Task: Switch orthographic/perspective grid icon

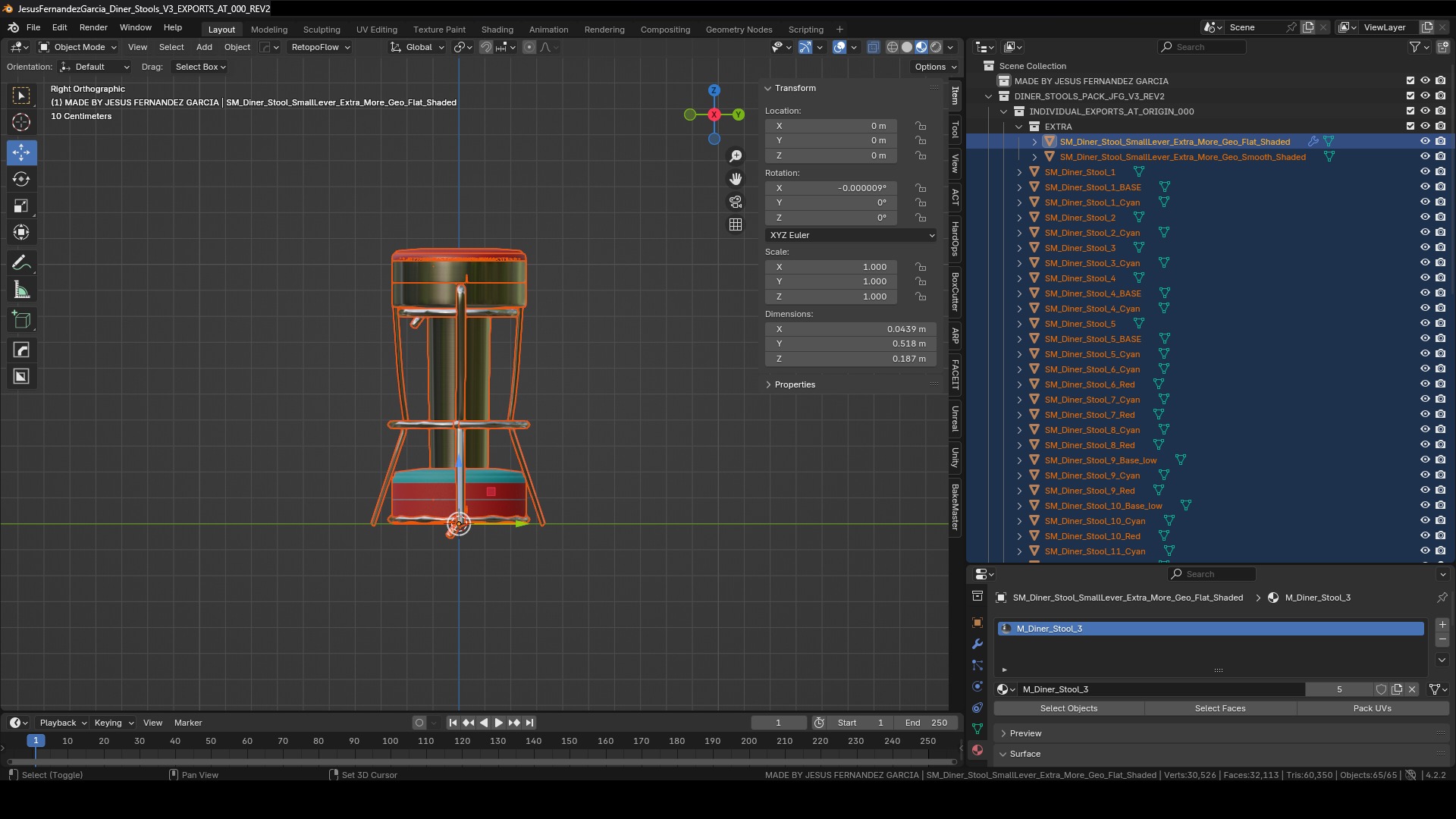Action: 736,224
